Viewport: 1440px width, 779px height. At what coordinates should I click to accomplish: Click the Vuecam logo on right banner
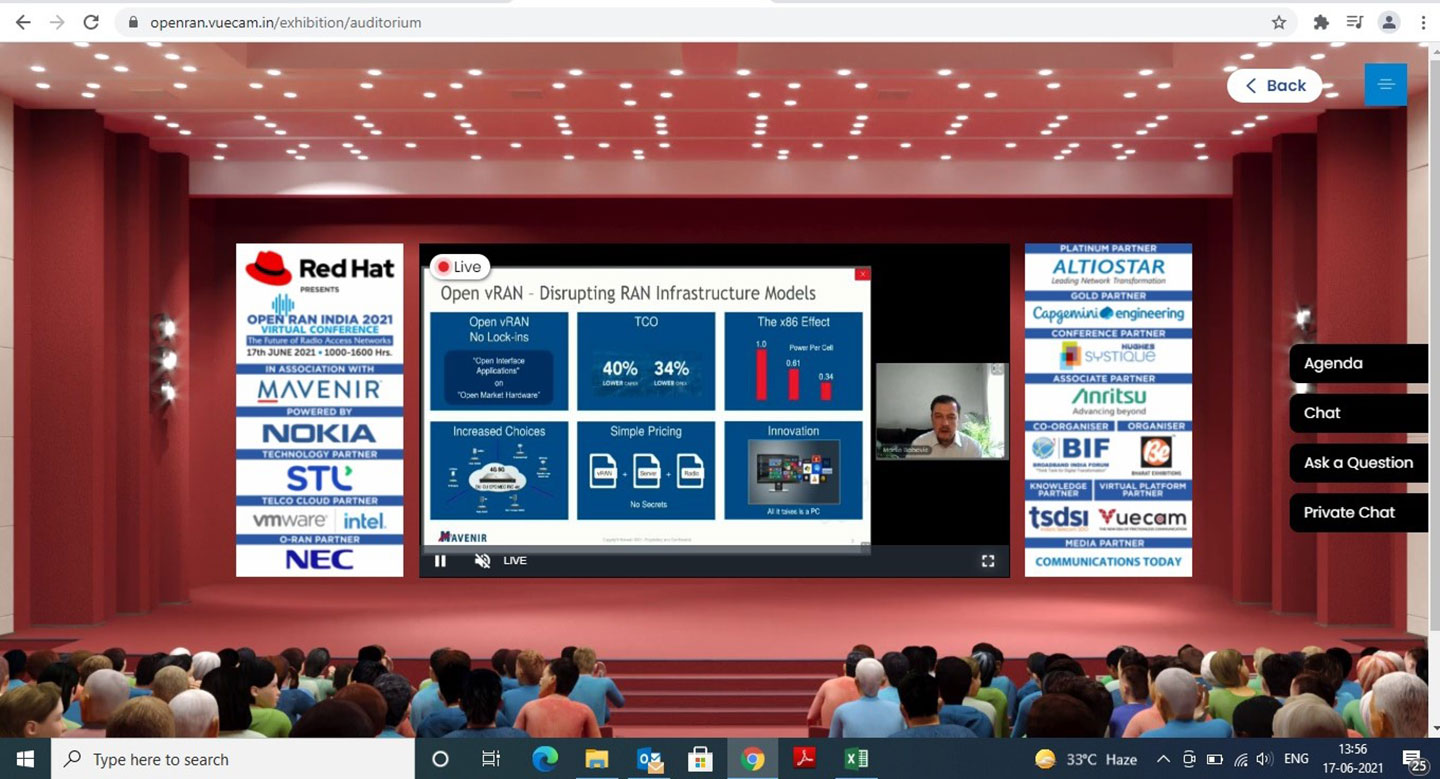pyautogui.click(x=1142, y=517)
